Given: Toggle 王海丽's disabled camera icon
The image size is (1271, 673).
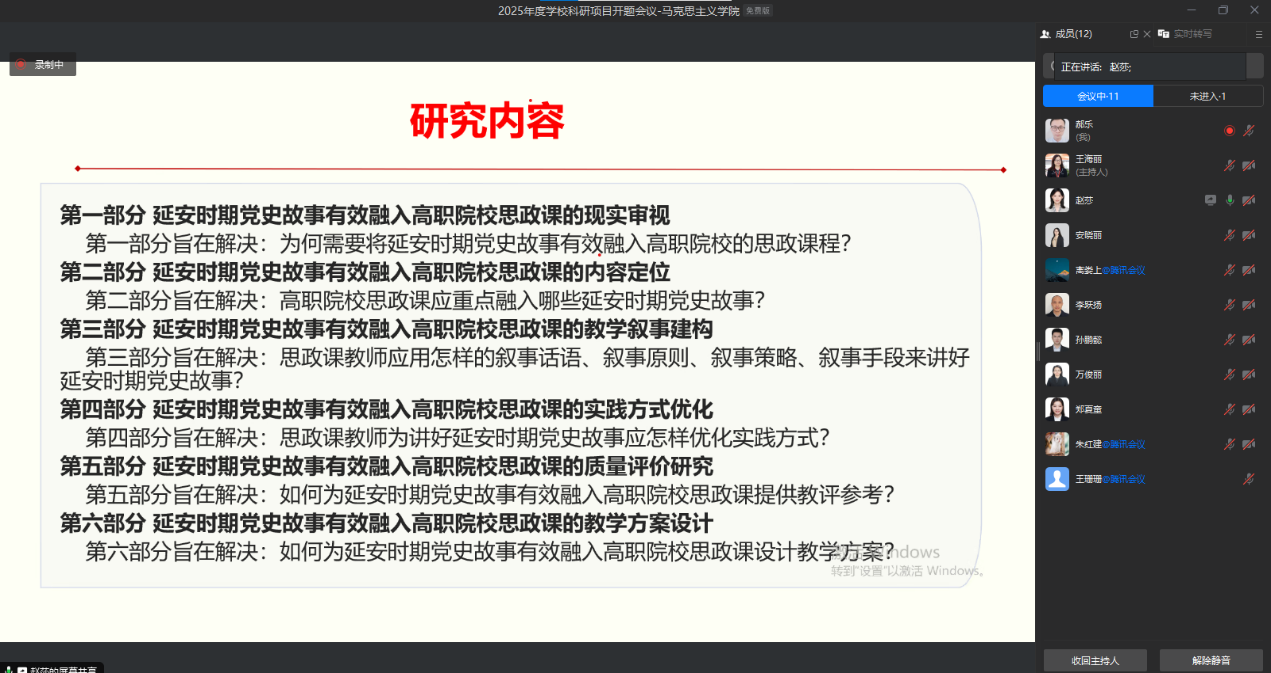Looking at the screenshot, I should [x=1248, y=166].
